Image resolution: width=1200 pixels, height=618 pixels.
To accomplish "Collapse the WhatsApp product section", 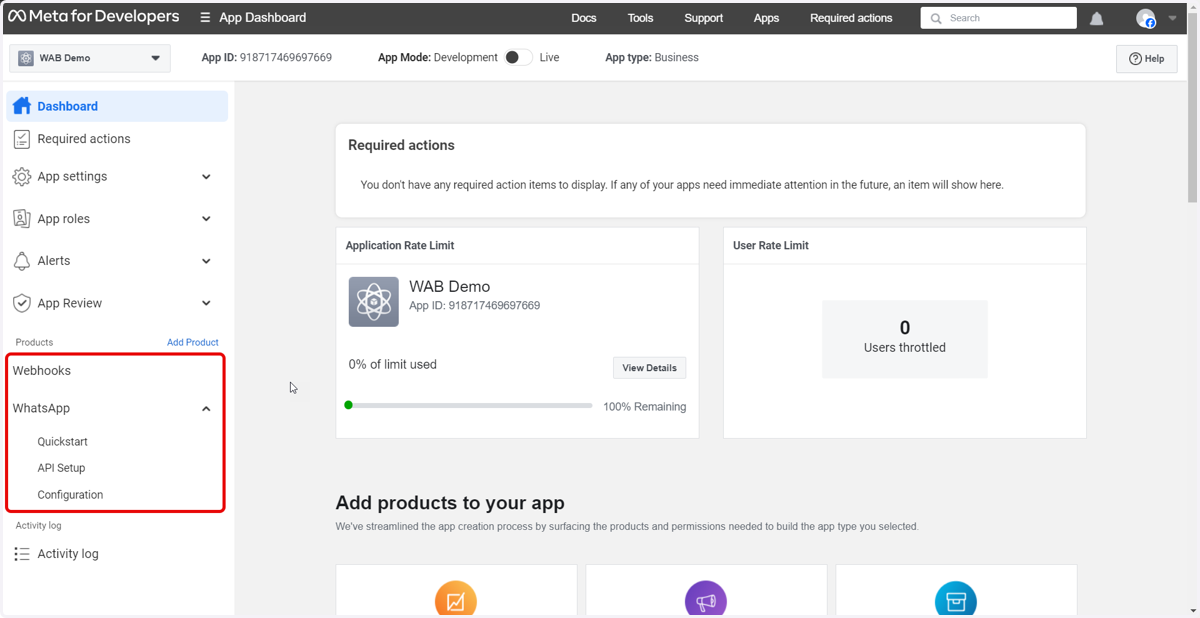I will pyautogui.click(x=206, y=409).
